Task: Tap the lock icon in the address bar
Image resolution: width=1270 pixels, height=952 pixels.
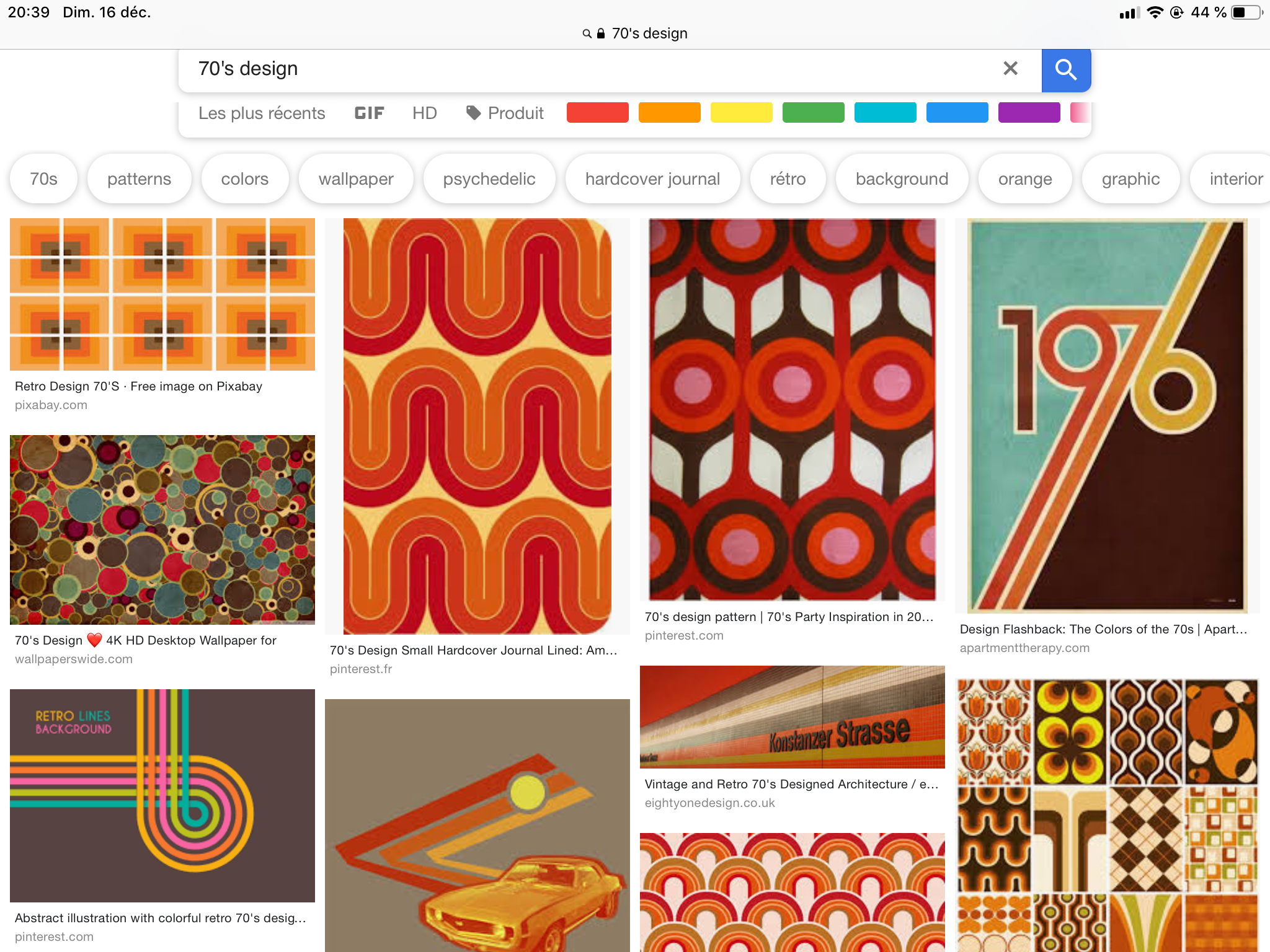Action: (600, 33)
